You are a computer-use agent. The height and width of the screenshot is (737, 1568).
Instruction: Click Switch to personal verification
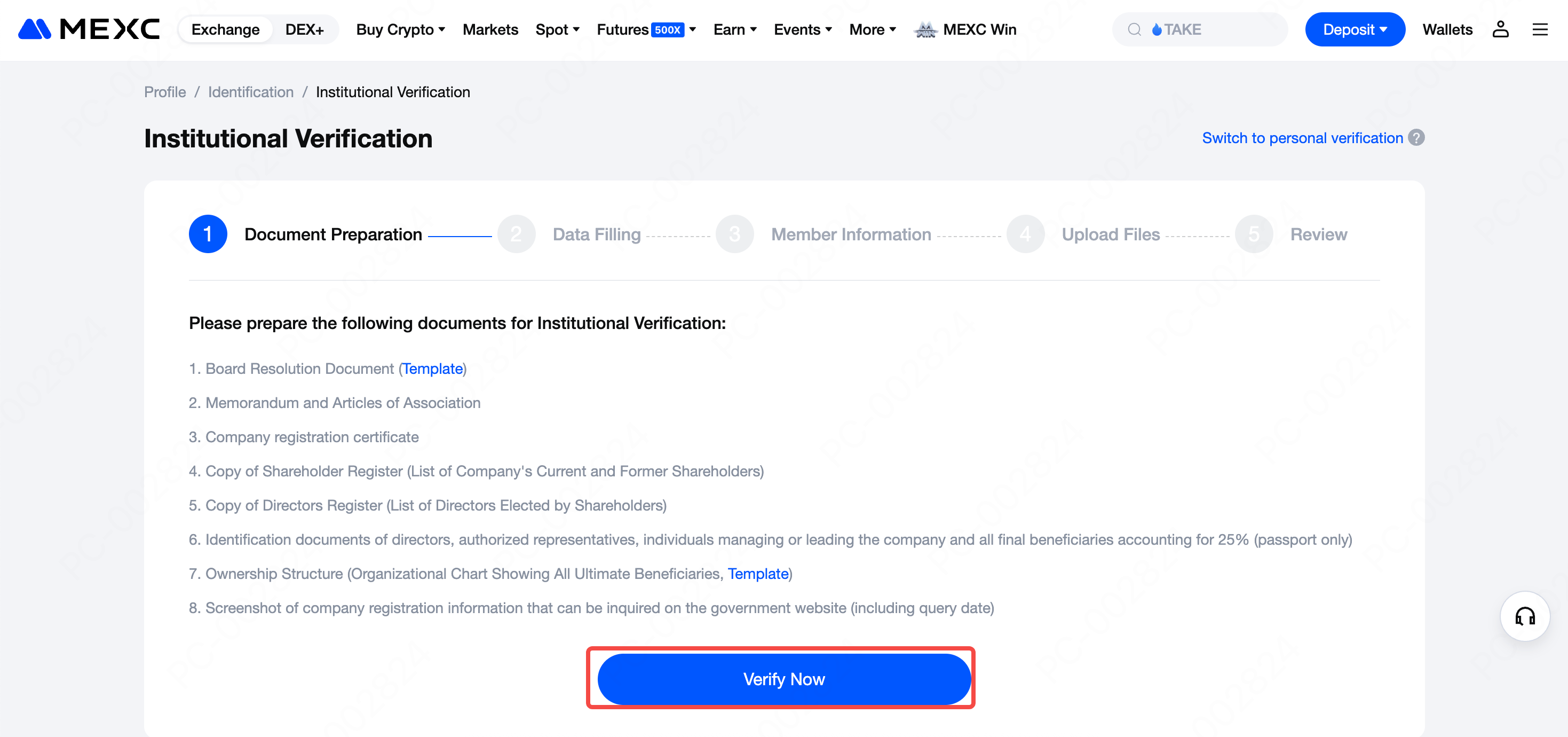(1302, 138)
